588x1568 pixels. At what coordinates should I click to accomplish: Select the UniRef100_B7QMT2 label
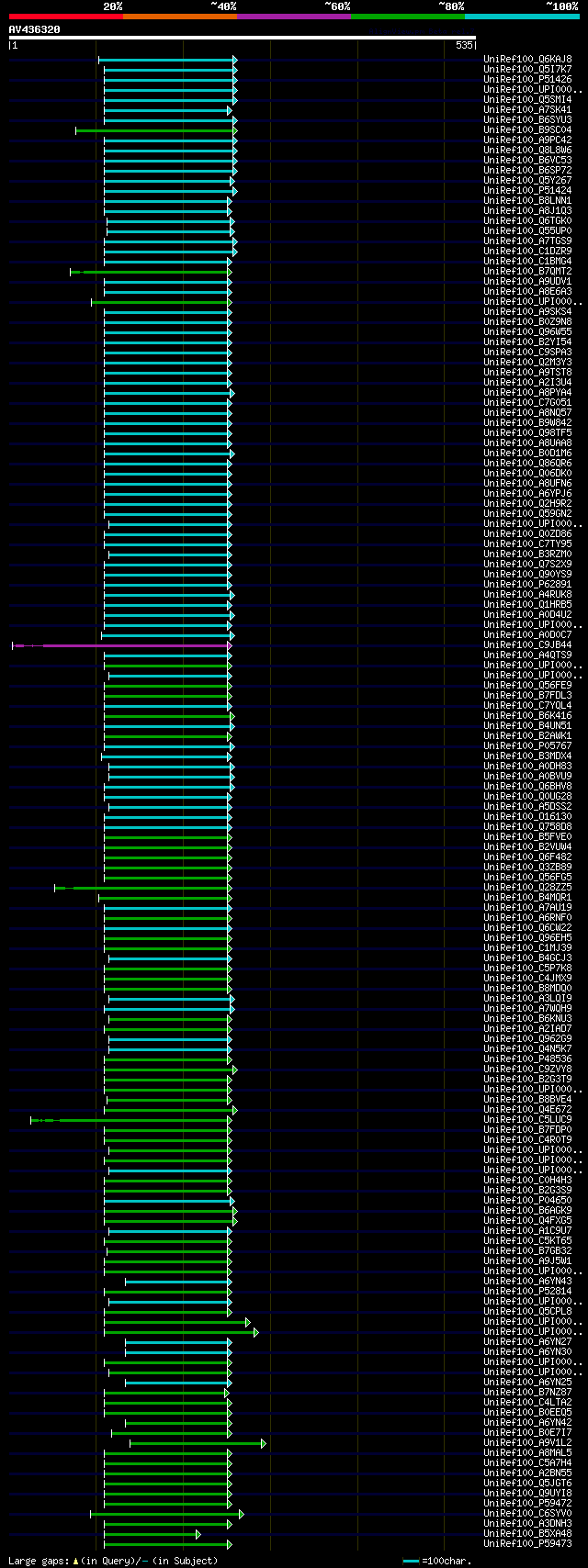coord(527,272)
